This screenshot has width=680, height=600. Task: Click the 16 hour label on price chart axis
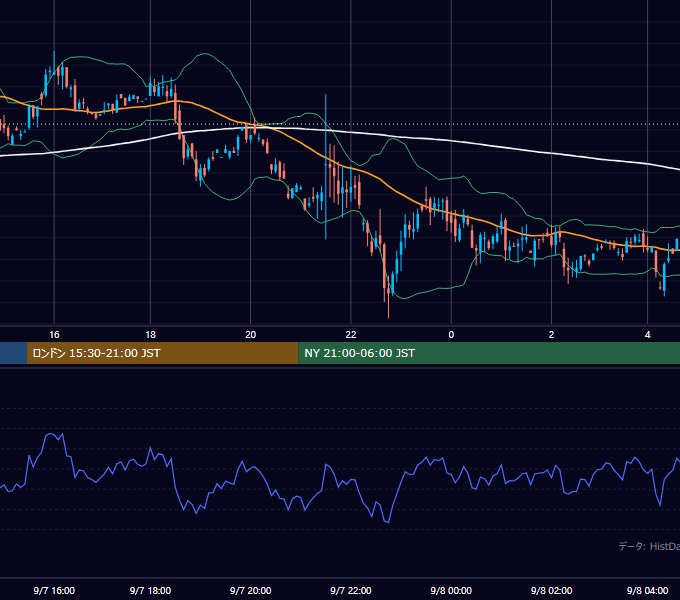pyautogui.click(x=54, y=335)
